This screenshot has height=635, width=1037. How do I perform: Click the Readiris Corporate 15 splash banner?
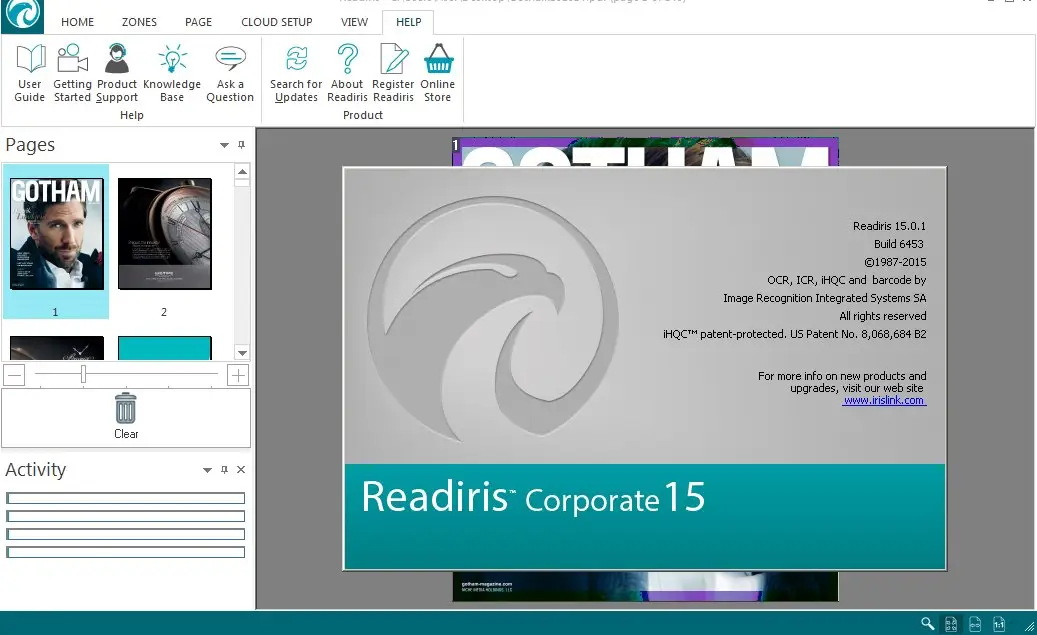point(645,517)
